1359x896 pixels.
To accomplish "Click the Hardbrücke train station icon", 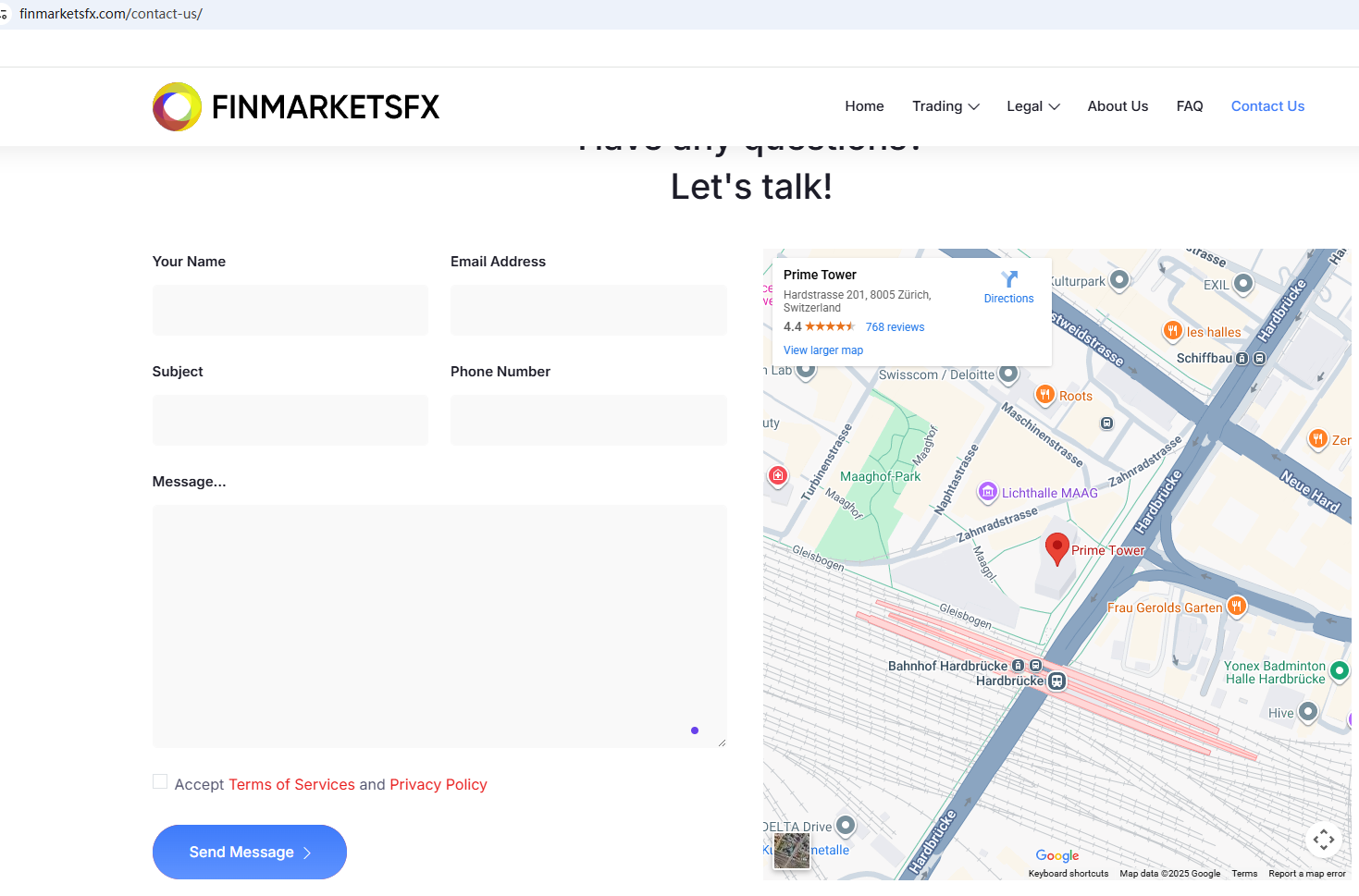I will click(x=1056, y=681).
